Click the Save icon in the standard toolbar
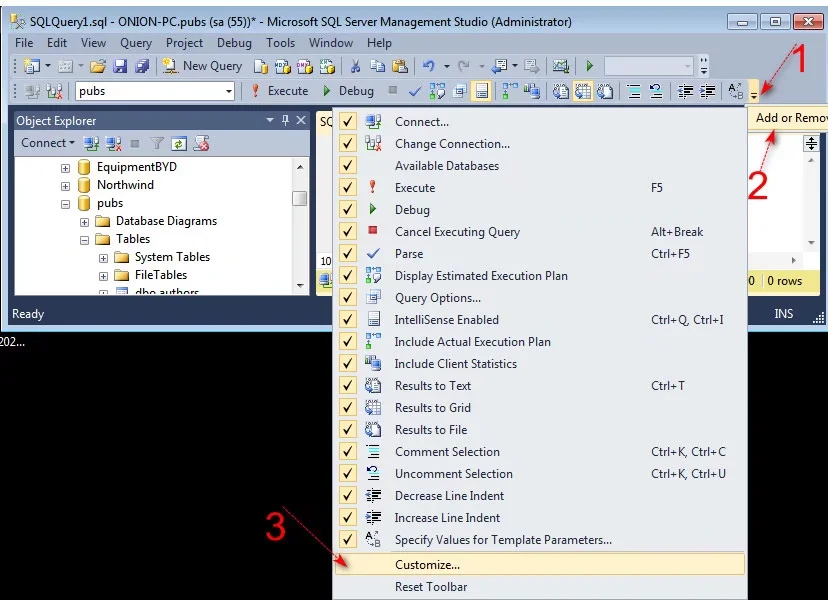828x600 pixels. pos(120,66)
